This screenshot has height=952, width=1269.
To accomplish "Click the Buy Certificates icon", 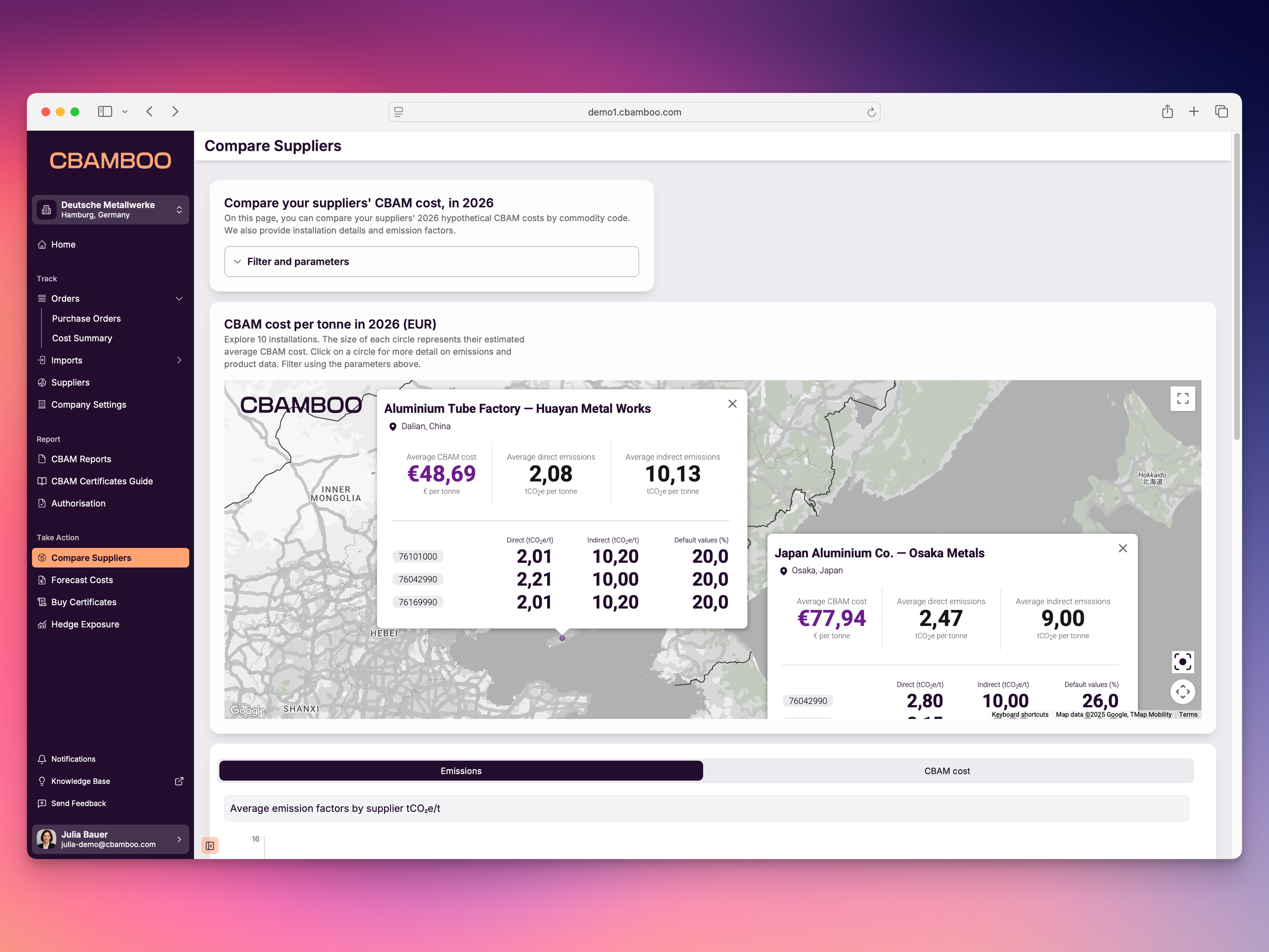I will click(x=42, y=602).
